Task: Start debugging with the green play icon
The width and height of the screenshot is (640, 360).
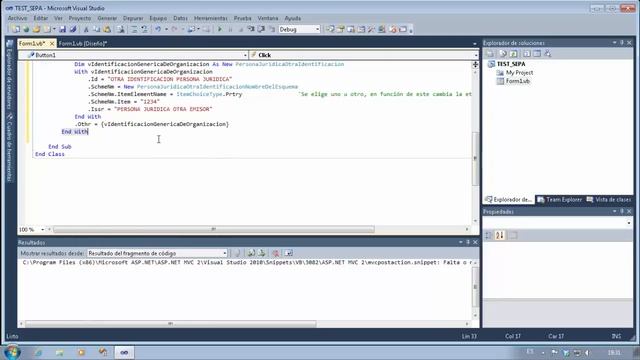Action: pos(220,29)
